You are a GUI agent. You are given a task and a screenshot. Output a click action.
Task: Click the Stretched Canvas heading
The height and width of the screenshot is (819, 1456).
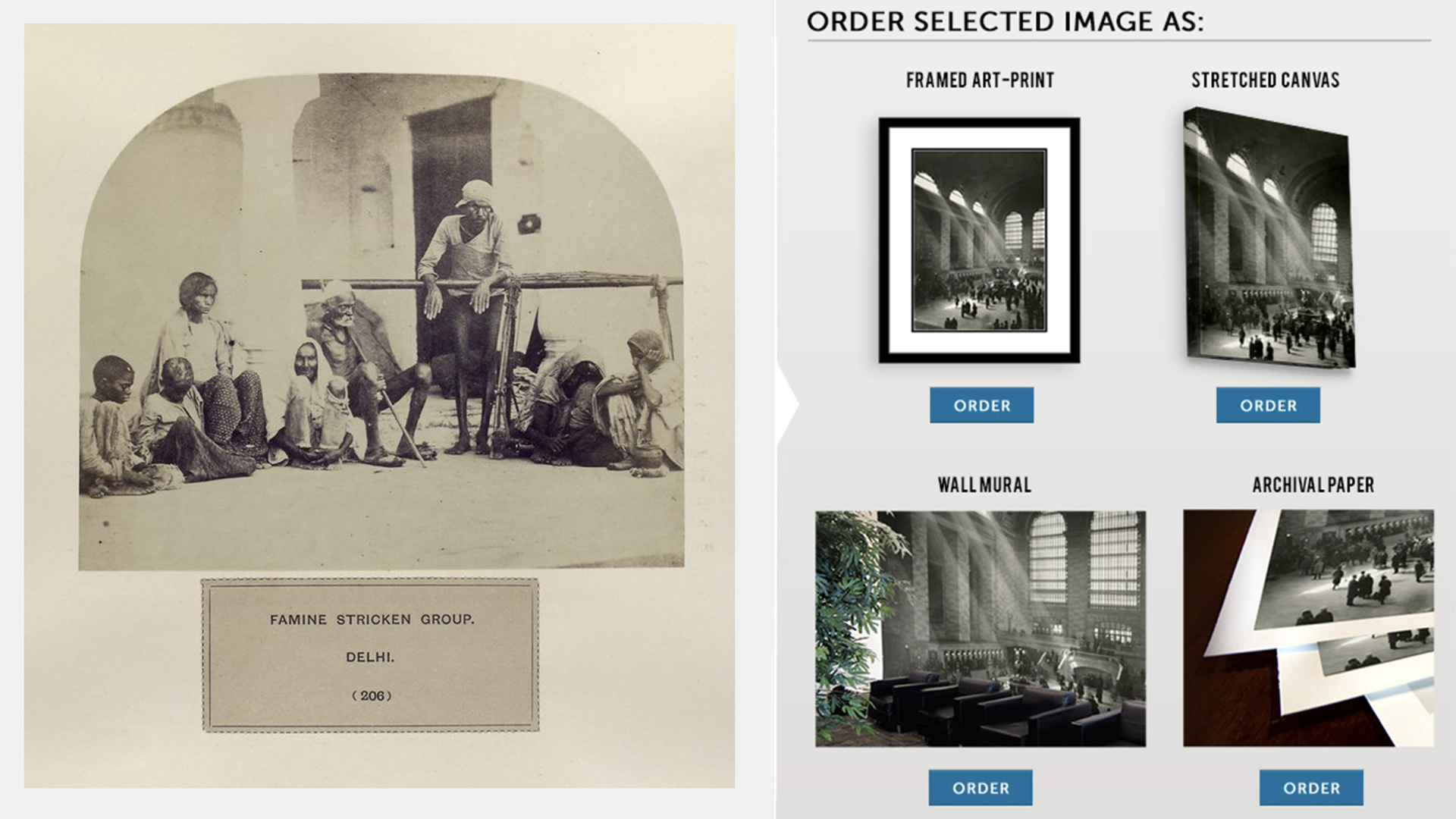(x=1265, y=80)
